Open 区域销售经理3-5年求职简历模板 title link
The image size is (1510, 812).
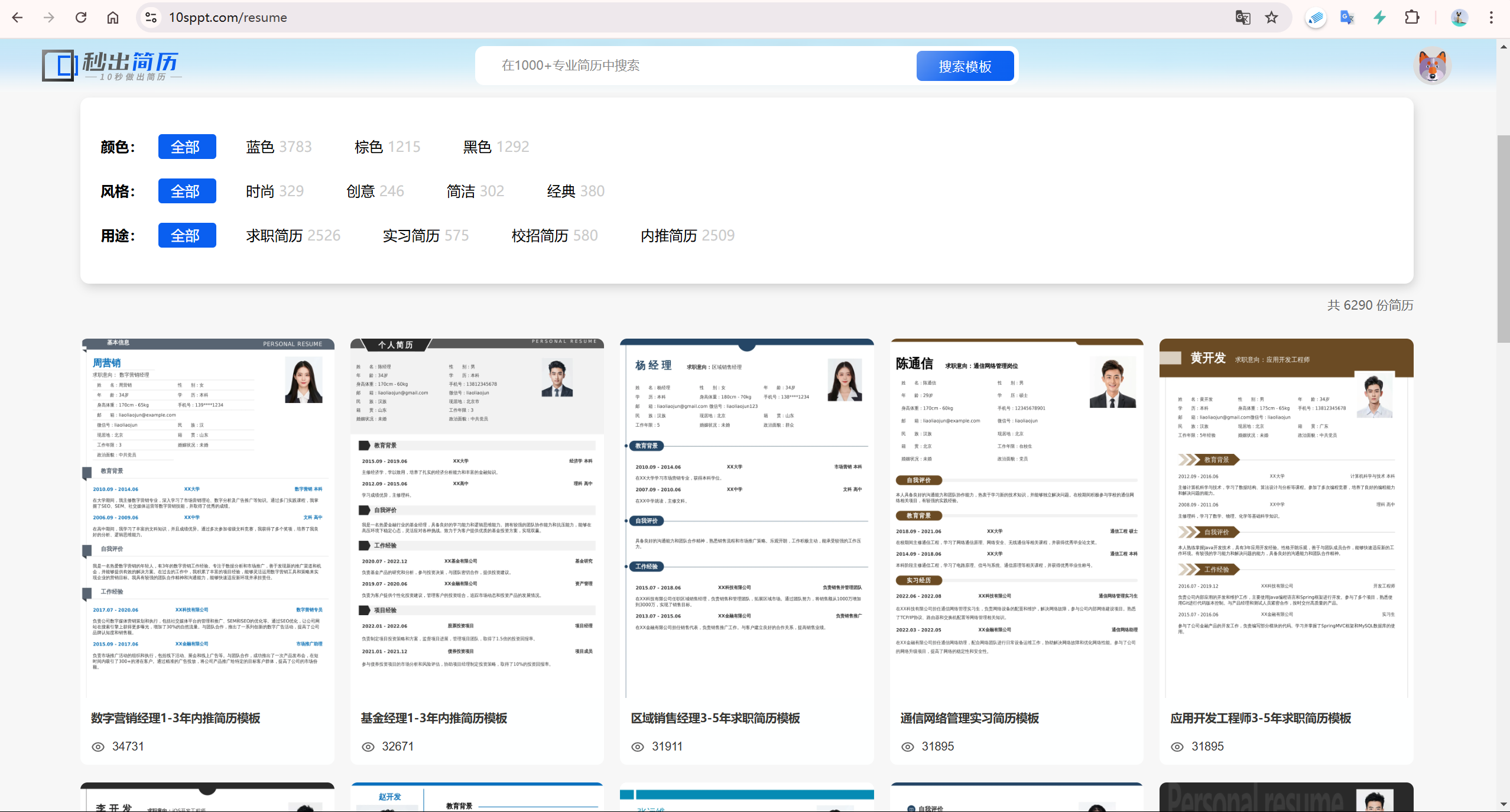[x=715, y=718]
